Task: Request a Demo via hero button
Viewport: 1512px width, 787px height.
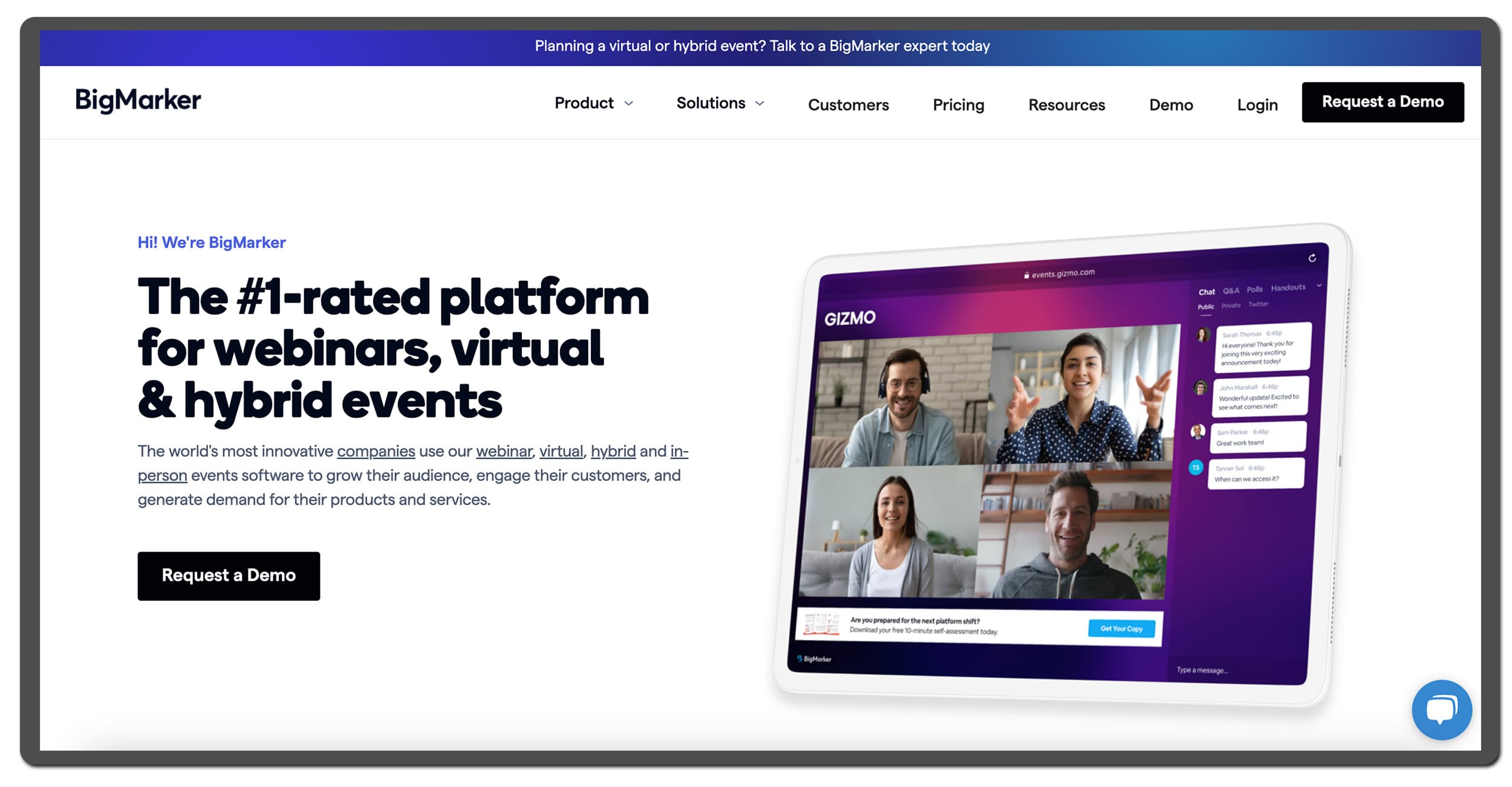Action: (229, 574)
